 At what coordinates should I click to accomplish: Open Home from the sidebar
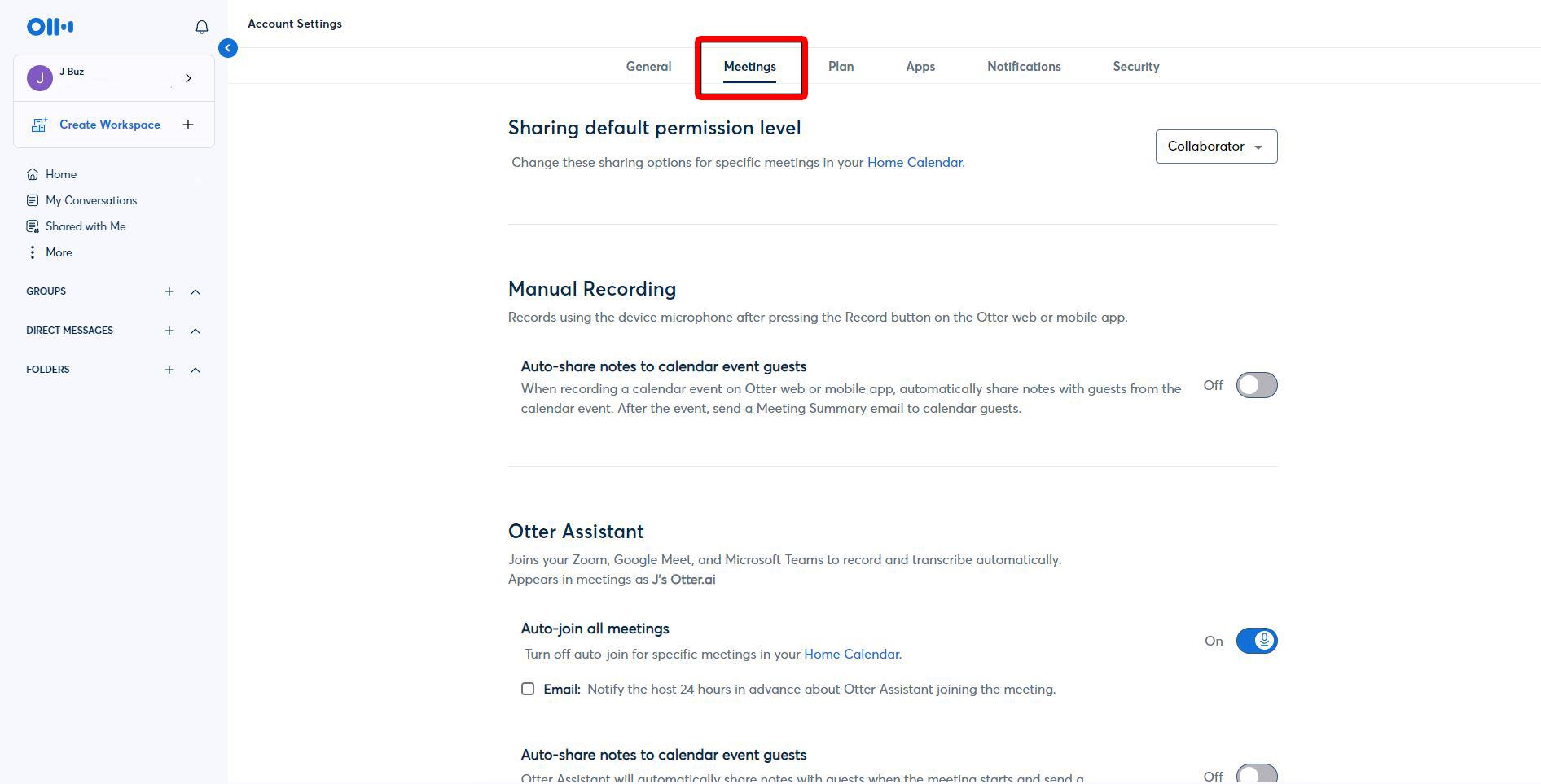pos(60,173)
